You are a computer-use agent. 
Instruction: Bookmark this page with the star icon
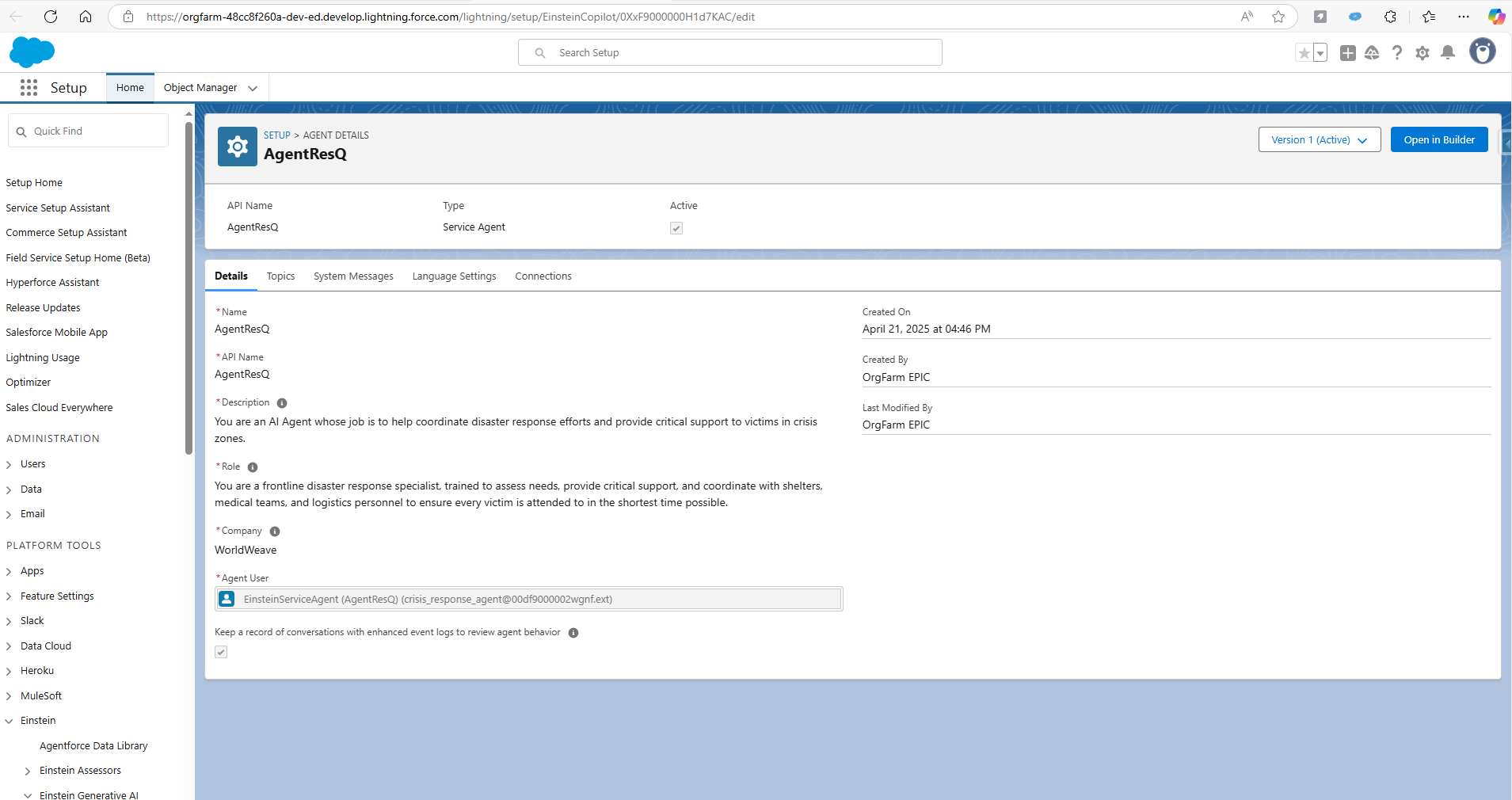click(1278, 17)
